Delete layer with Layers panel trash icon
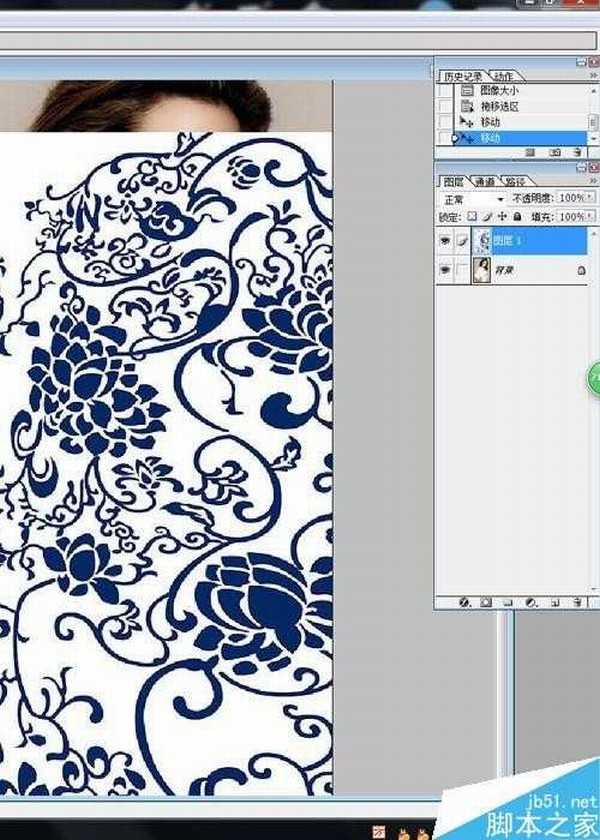The height and width of the screenshot is (840, 600). point(577,602)
